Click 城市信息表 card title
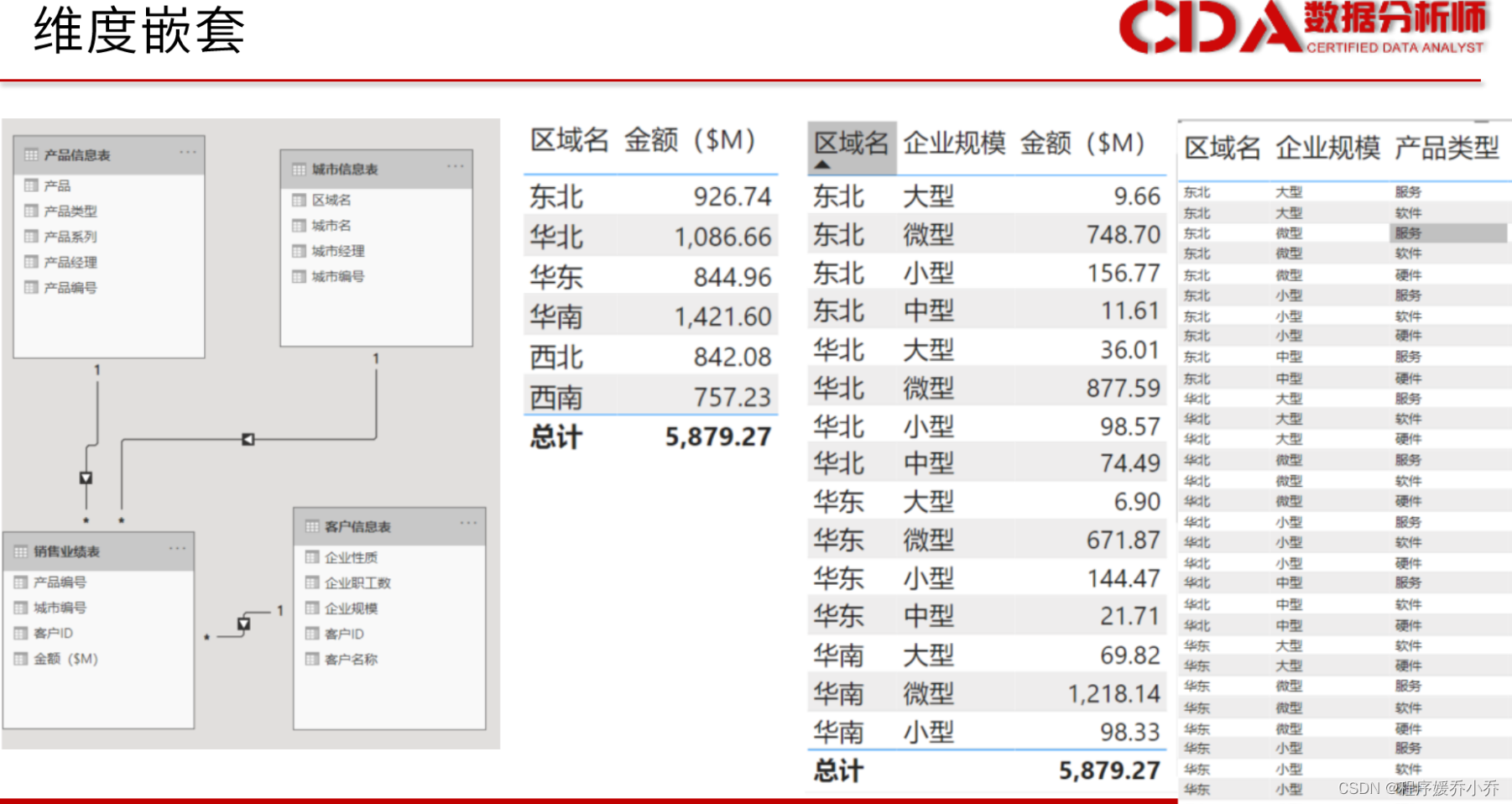The image size is (1512, 804). 345,170
